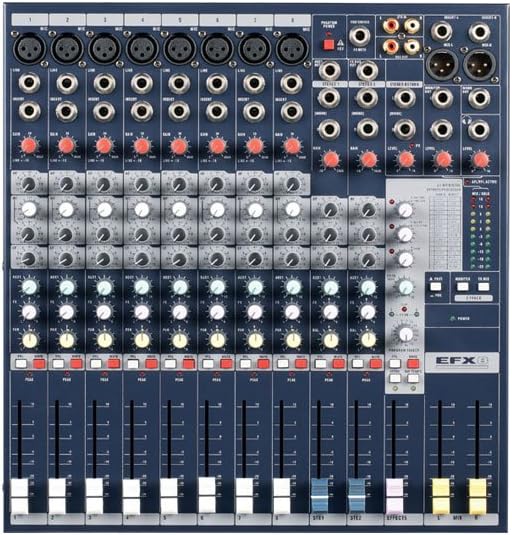Screen dimensions: 512x535
Task: Click the channel 4 fader
Action: (132, 496)
